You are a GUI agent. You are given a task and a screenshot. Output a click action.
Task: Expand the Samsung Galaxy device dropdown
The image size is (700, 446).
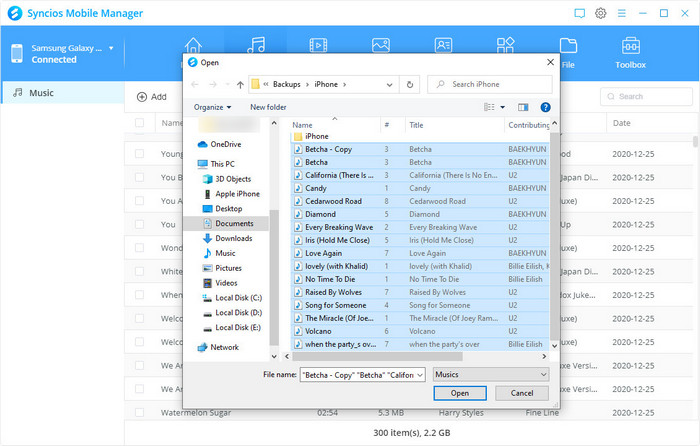click(x=111, y=48)
